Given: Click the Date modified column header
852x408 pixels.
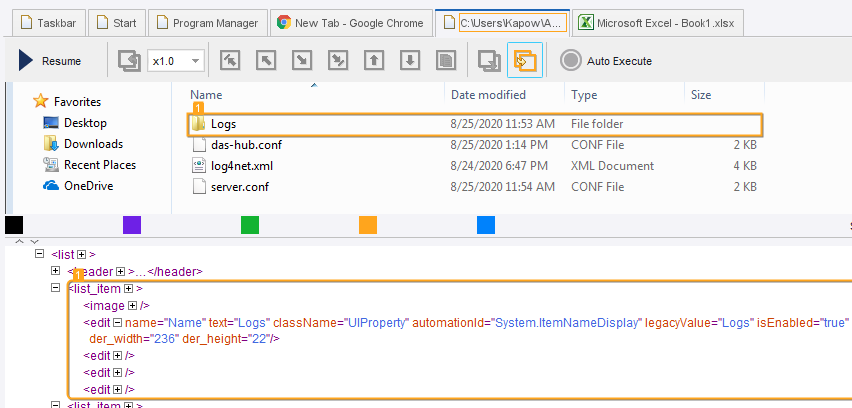Looking at the screenshot, I should [488, 95].
